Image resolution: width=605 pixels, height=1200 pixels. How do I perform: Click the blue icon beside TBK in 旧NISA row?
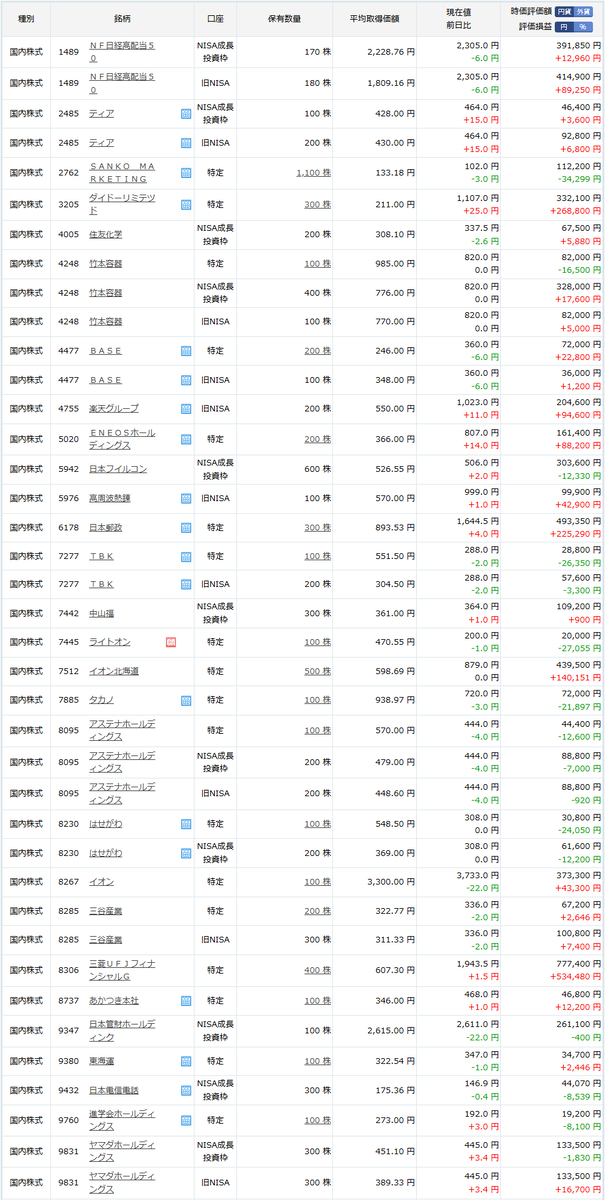coord(186,584)
